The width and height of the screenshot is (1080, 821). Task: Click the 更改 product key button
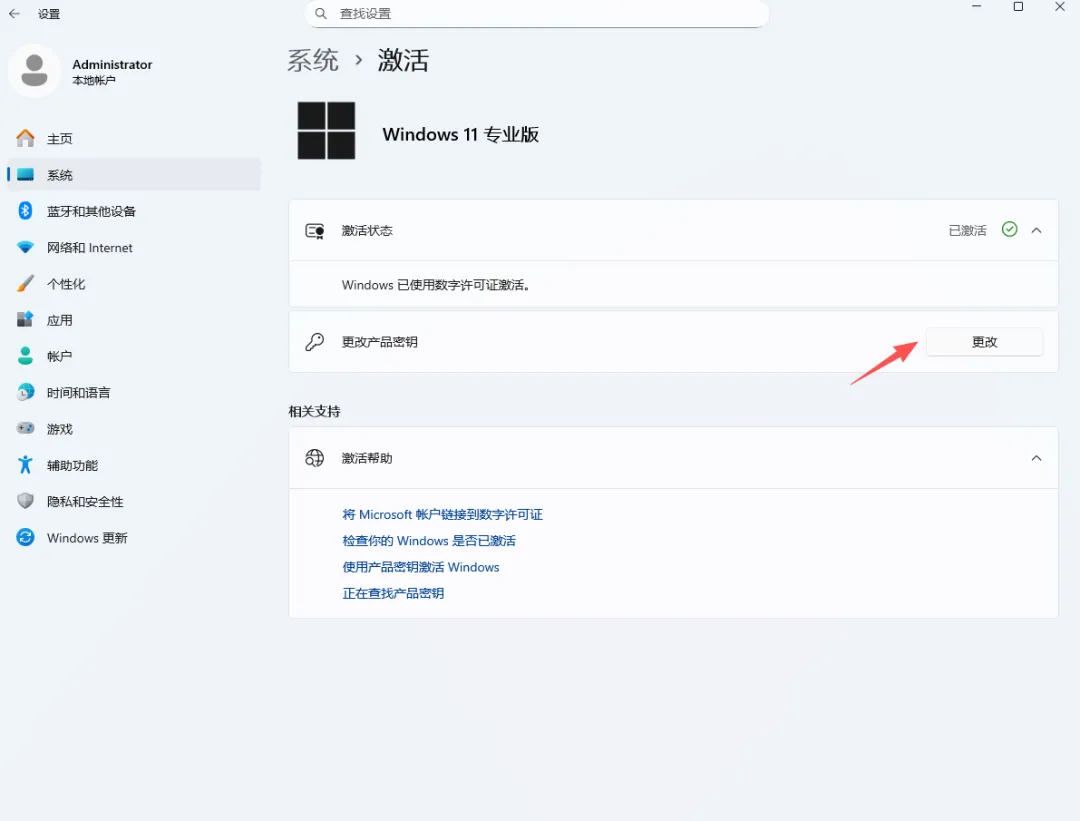click(984, 342)
